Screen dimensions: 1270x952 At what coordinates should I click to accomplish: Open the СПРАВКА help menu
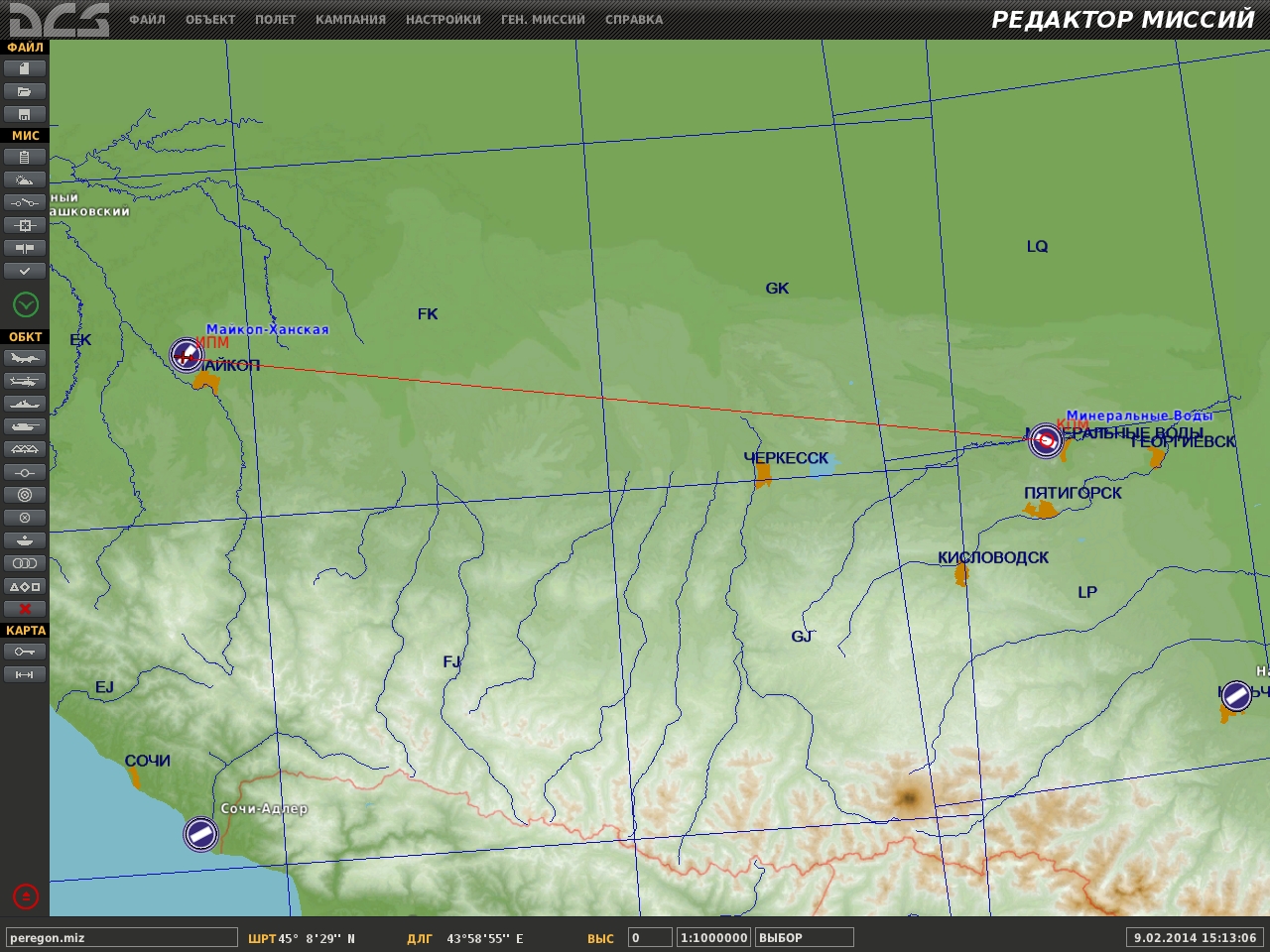[634, 20]
